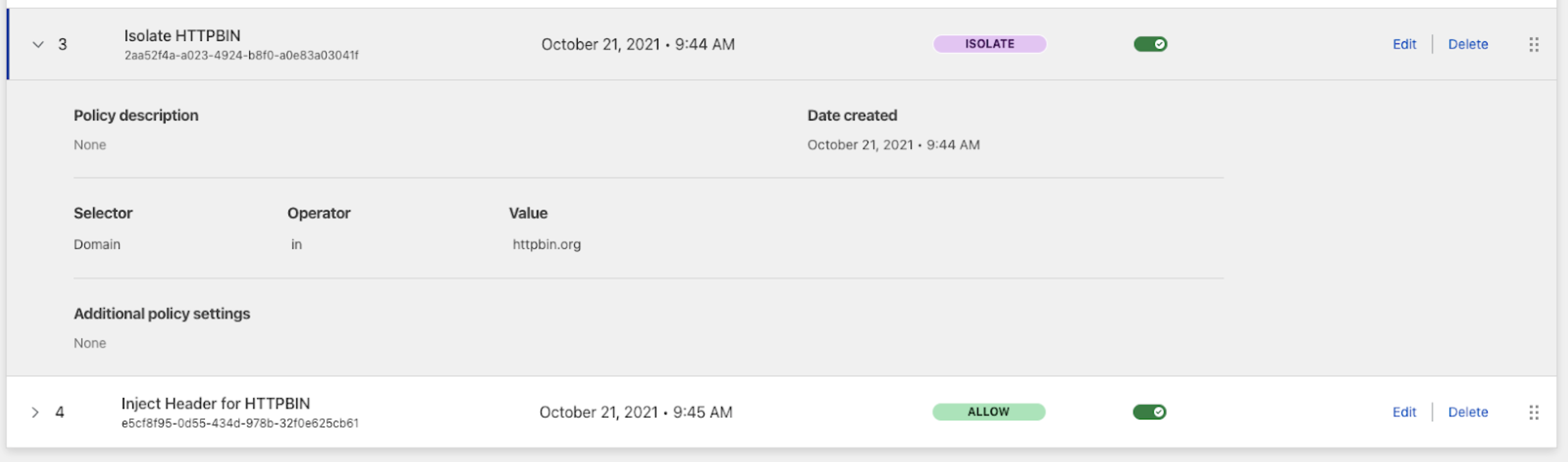This screenshot has width=1568, height=462.
Task: Disable the Isolate HTTPBIN policy toggle
Action: [x=1151, y=44]
